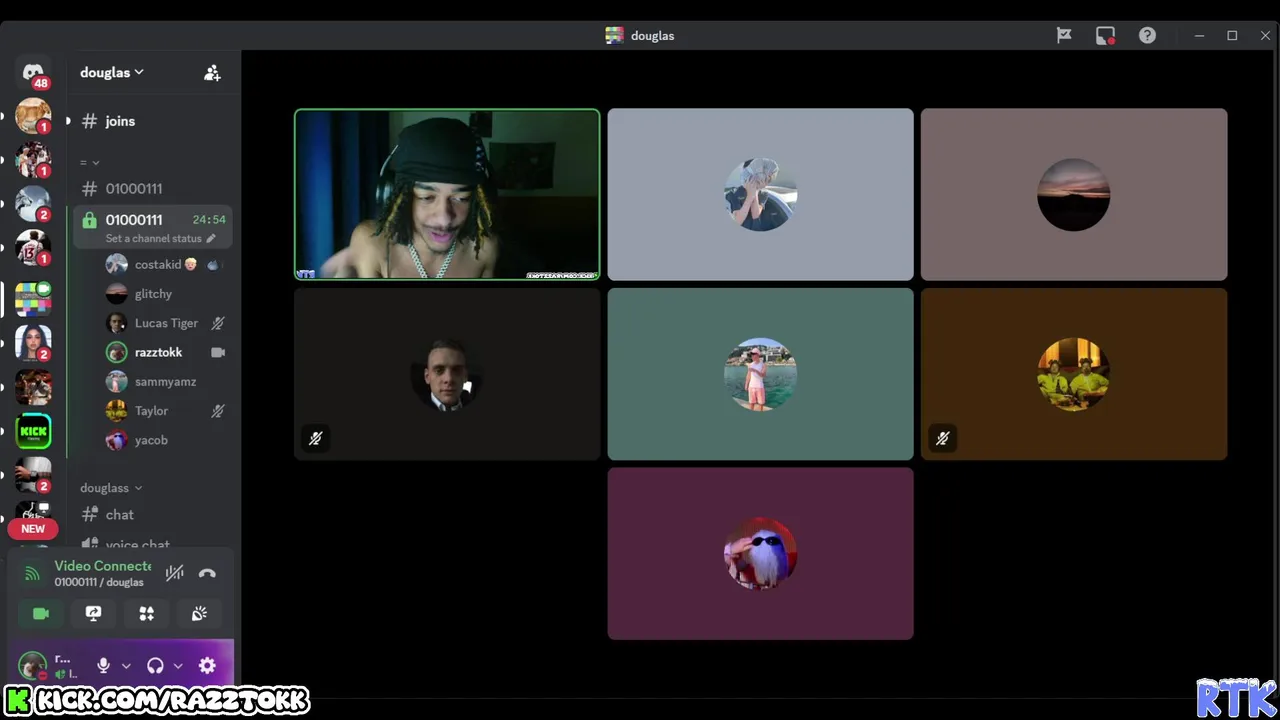Click the 24:54 call timer
The width and height of the screenshot is (1280, 720).
(x=209, y=220)
